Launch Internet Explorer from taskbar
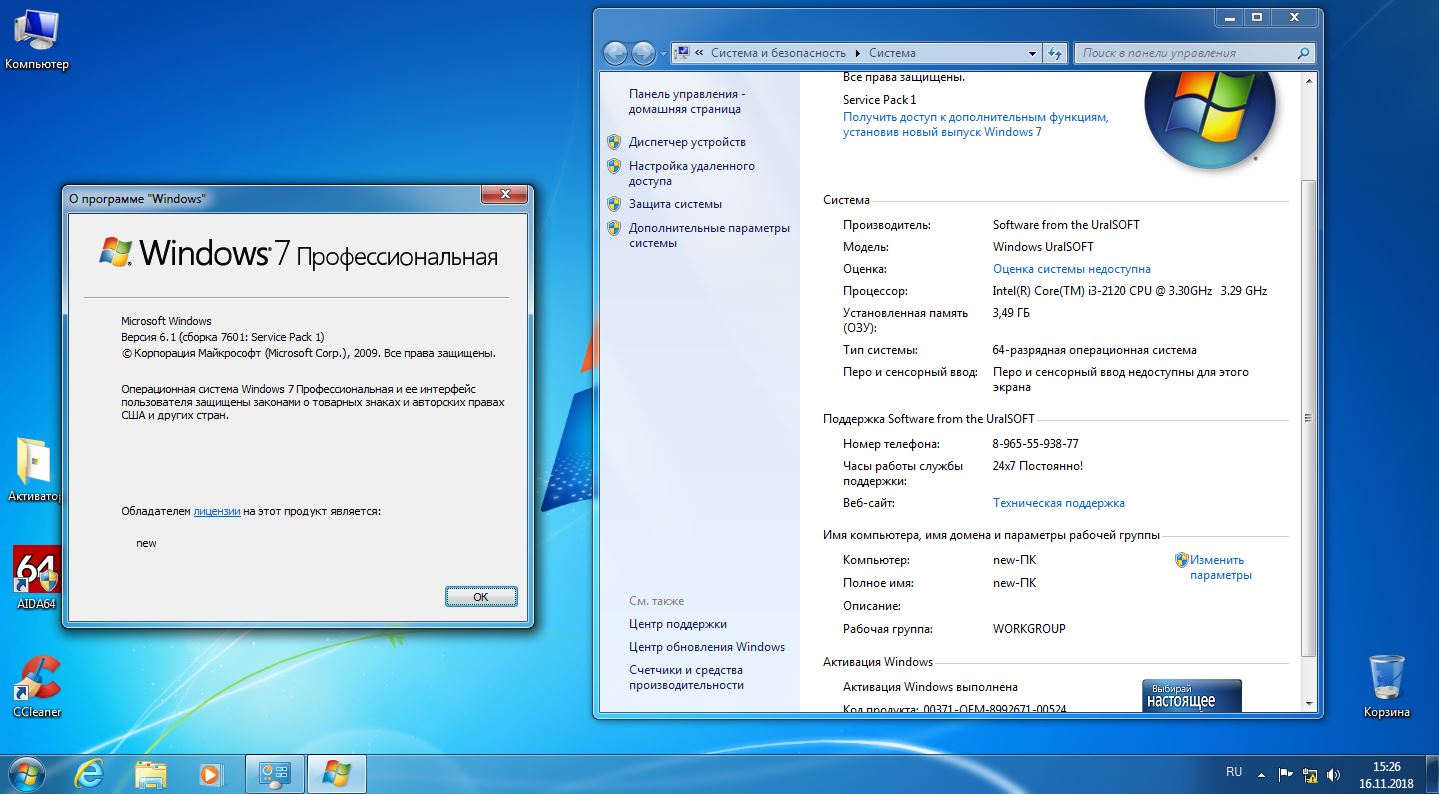This screenshot has width=1439, height=794. (x=90, y=774)
